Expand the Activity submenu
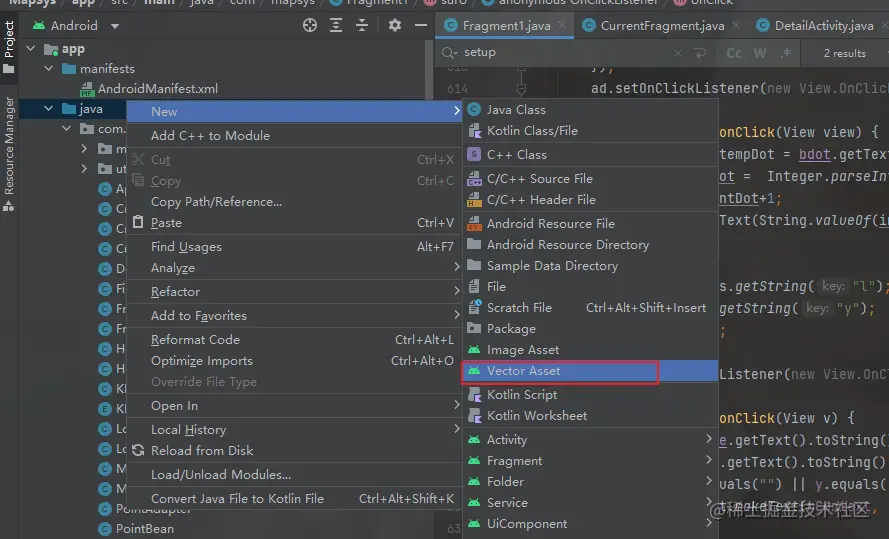This screenshot has width=889, height=539. [591, 439]
